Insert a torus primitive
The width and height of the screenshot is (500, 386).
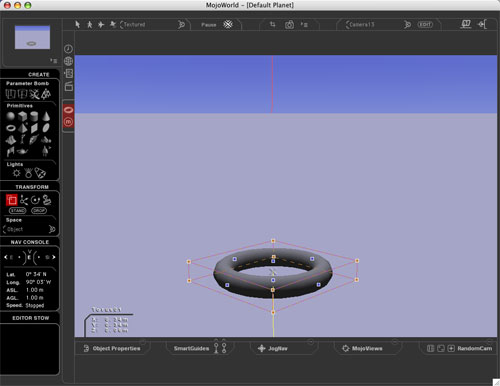11,128
